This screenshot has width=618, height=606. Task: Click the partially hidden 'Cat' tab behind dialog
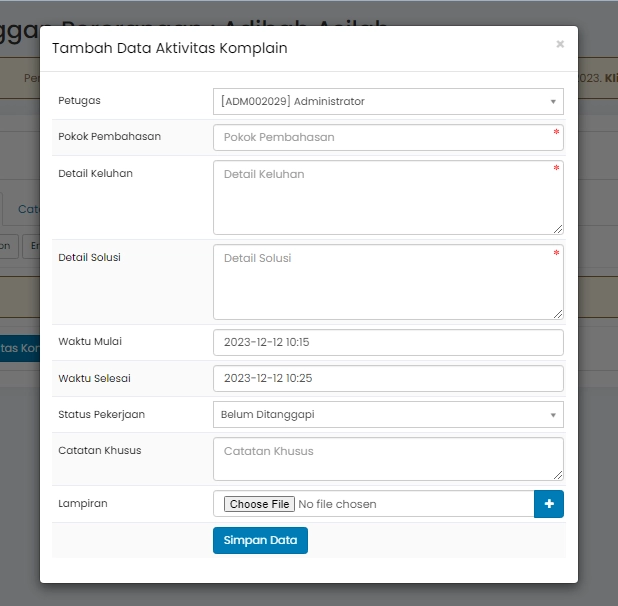click(x=29, y=209)
